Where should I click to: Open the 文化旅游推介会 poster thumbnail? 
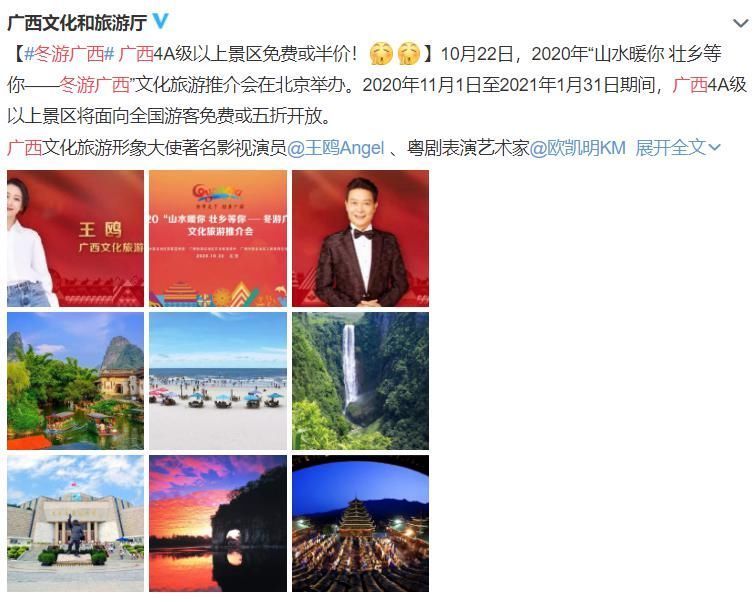(x=218, y=239)
